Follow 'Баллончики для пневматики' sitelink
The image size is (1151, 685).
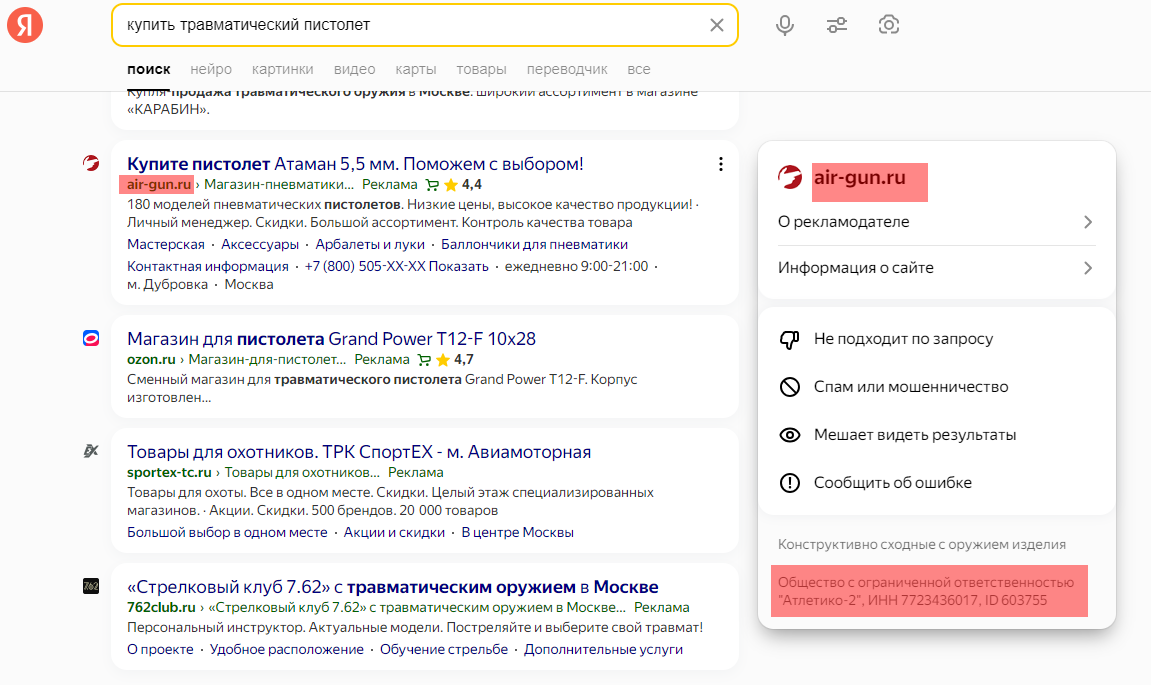pyautogui.click(x=534, y=244)
